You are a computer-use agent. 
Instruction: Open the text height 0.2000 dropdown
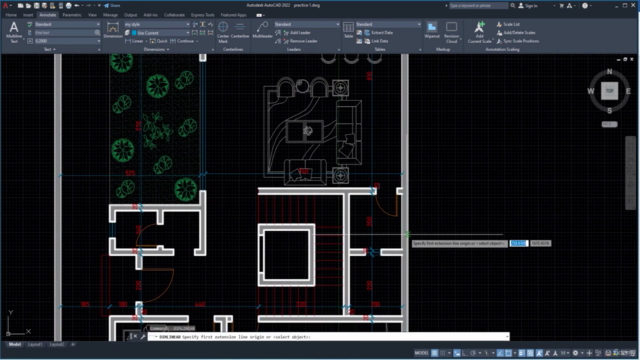(98, 41)
